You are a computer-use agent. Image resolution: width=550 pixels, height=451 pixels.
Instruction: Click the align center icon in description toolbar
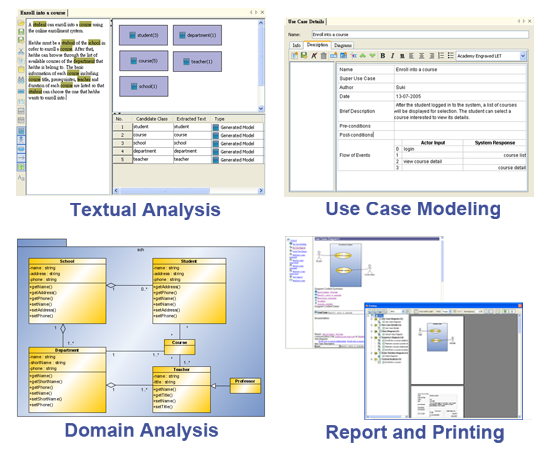pyautogui.click(x=422, y=55)
